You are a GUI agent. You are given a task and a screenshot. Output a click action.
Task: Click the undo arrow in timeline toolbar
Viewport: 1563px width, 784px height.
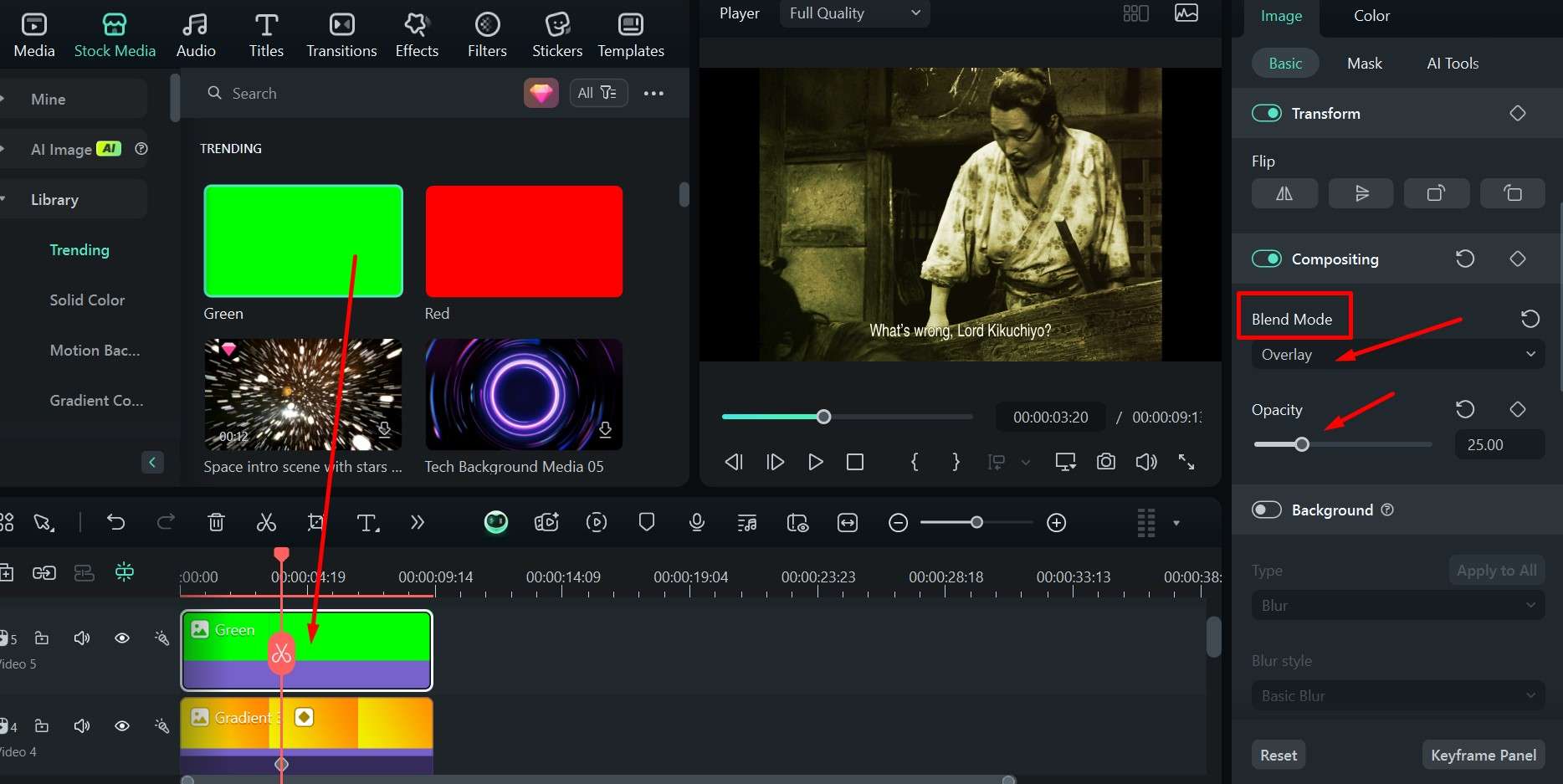click(x=116, y=523)
